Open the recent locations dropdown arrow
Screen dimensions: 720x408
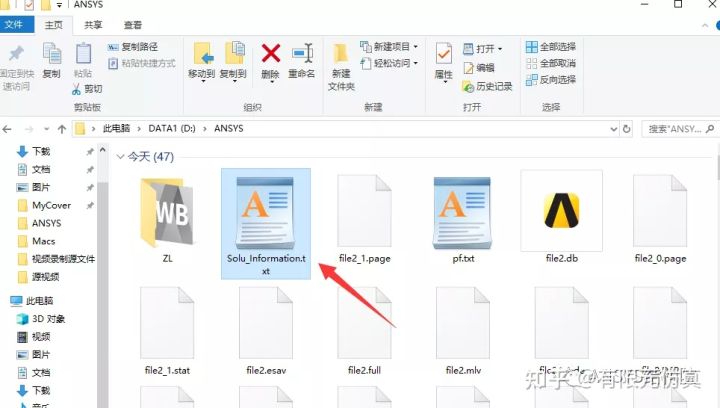click(46, 129)
